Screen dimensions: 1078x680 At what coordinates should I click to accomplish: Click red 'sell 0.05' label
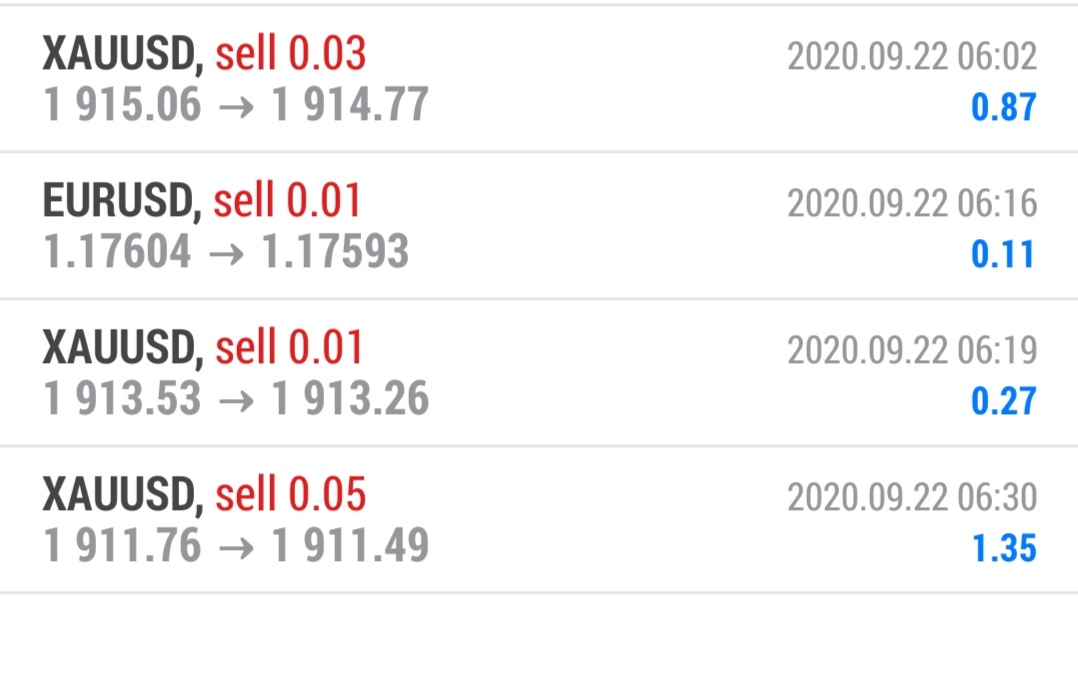[290, 494]
